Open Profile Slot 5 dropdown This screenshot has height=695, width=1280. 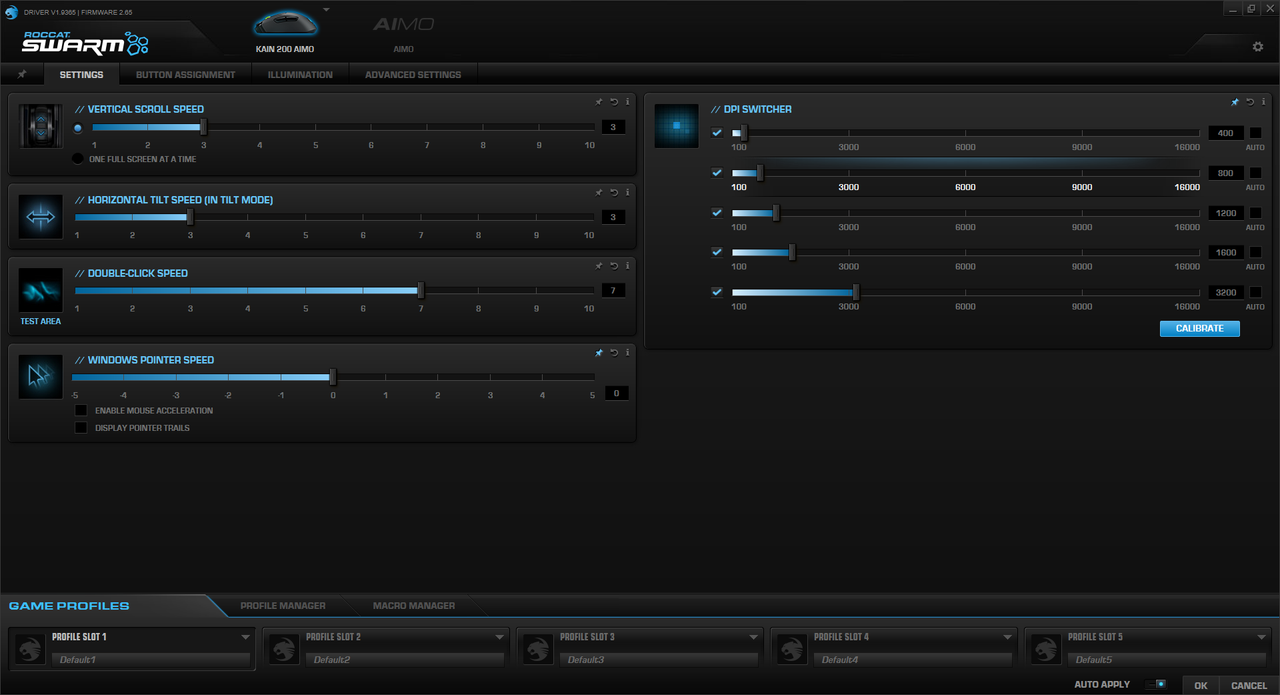tap(1262, 637)
